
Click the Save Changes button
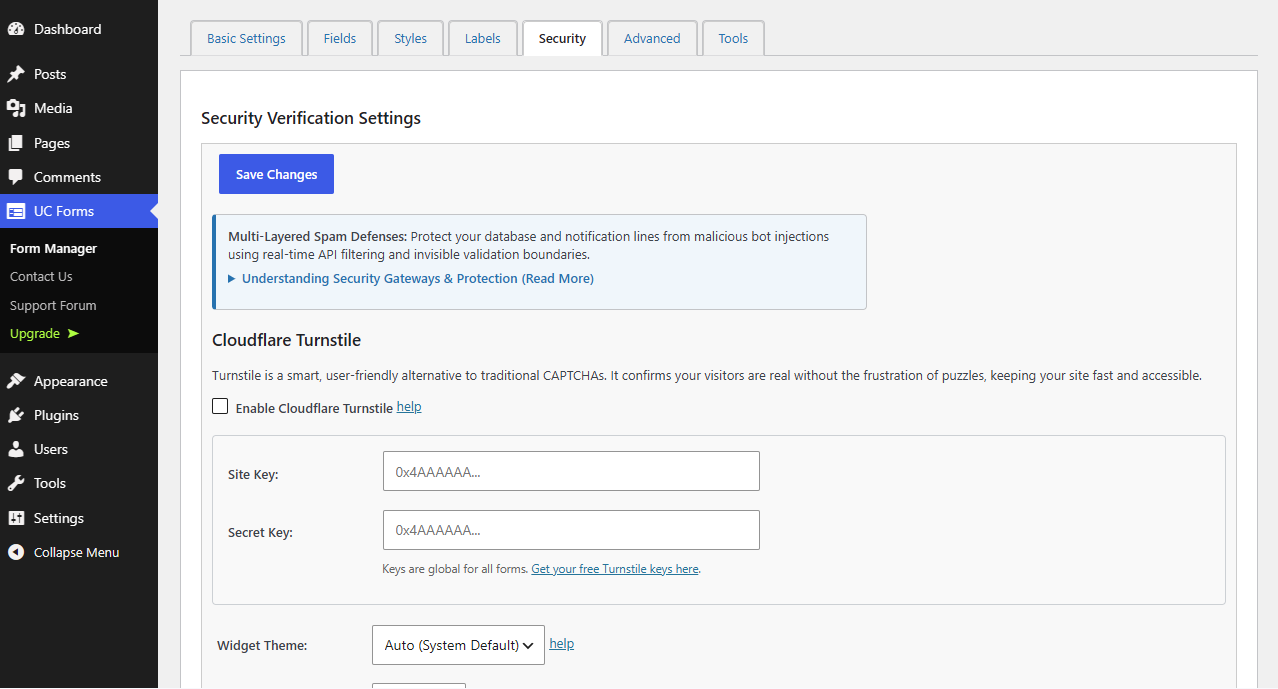tap(276, 174)
